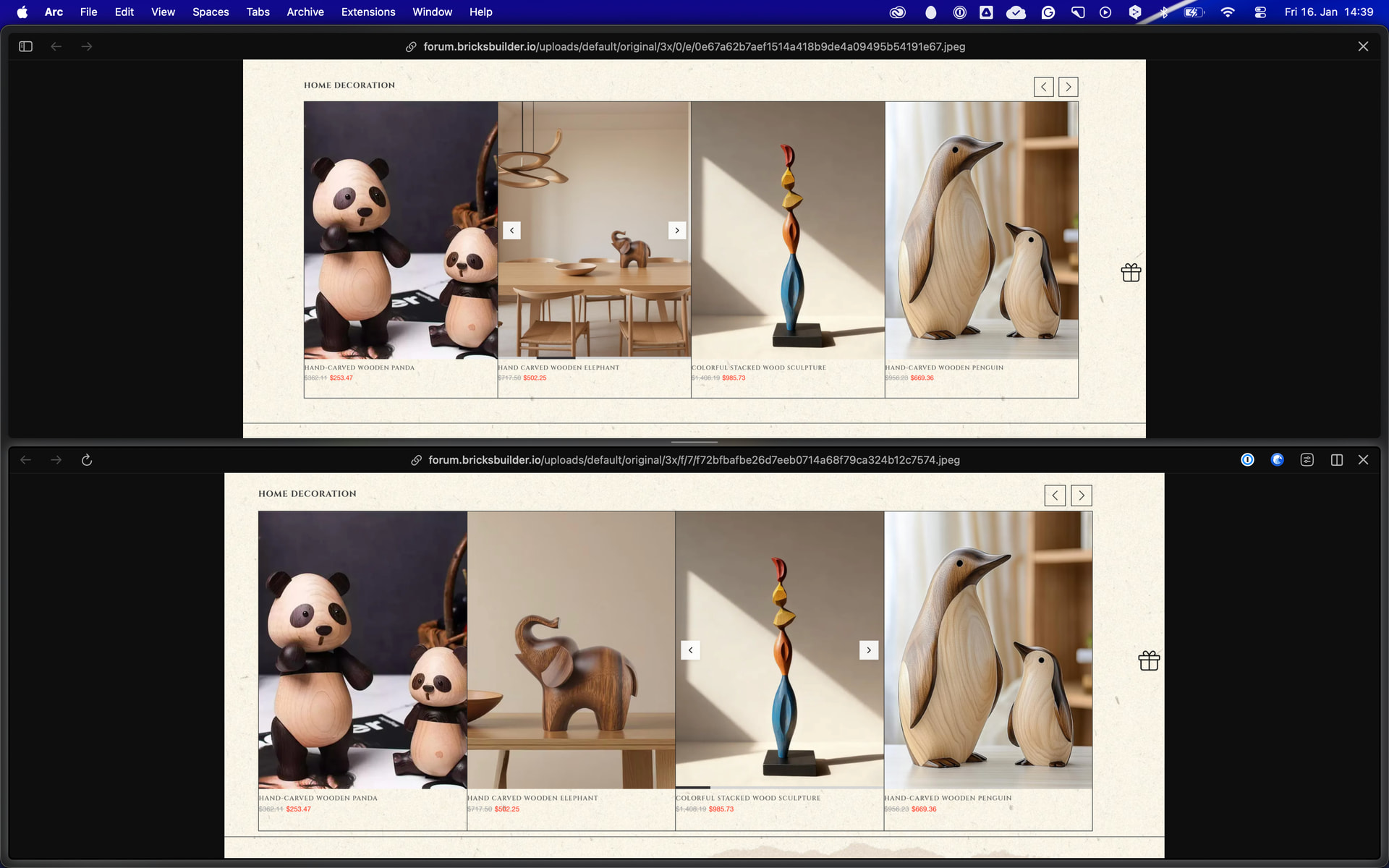Go back in the bottom pane

pos(26,460)
